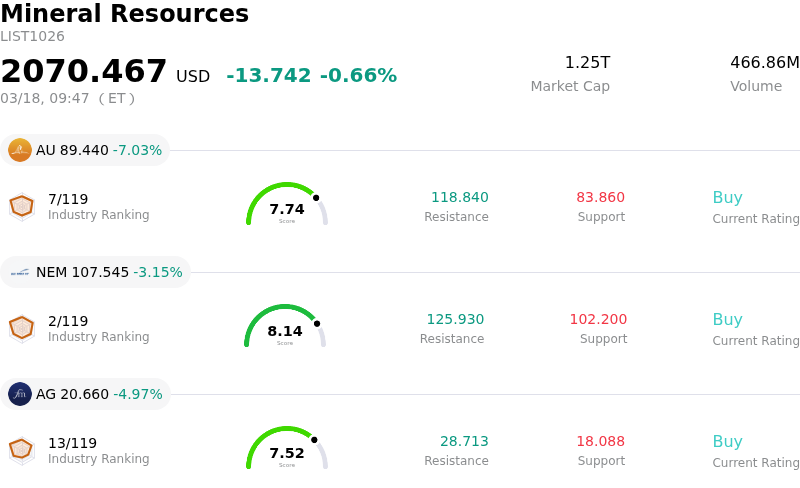Open the Mineral Resources title
This screenshot has width=800, height=488.
[124, 15]
